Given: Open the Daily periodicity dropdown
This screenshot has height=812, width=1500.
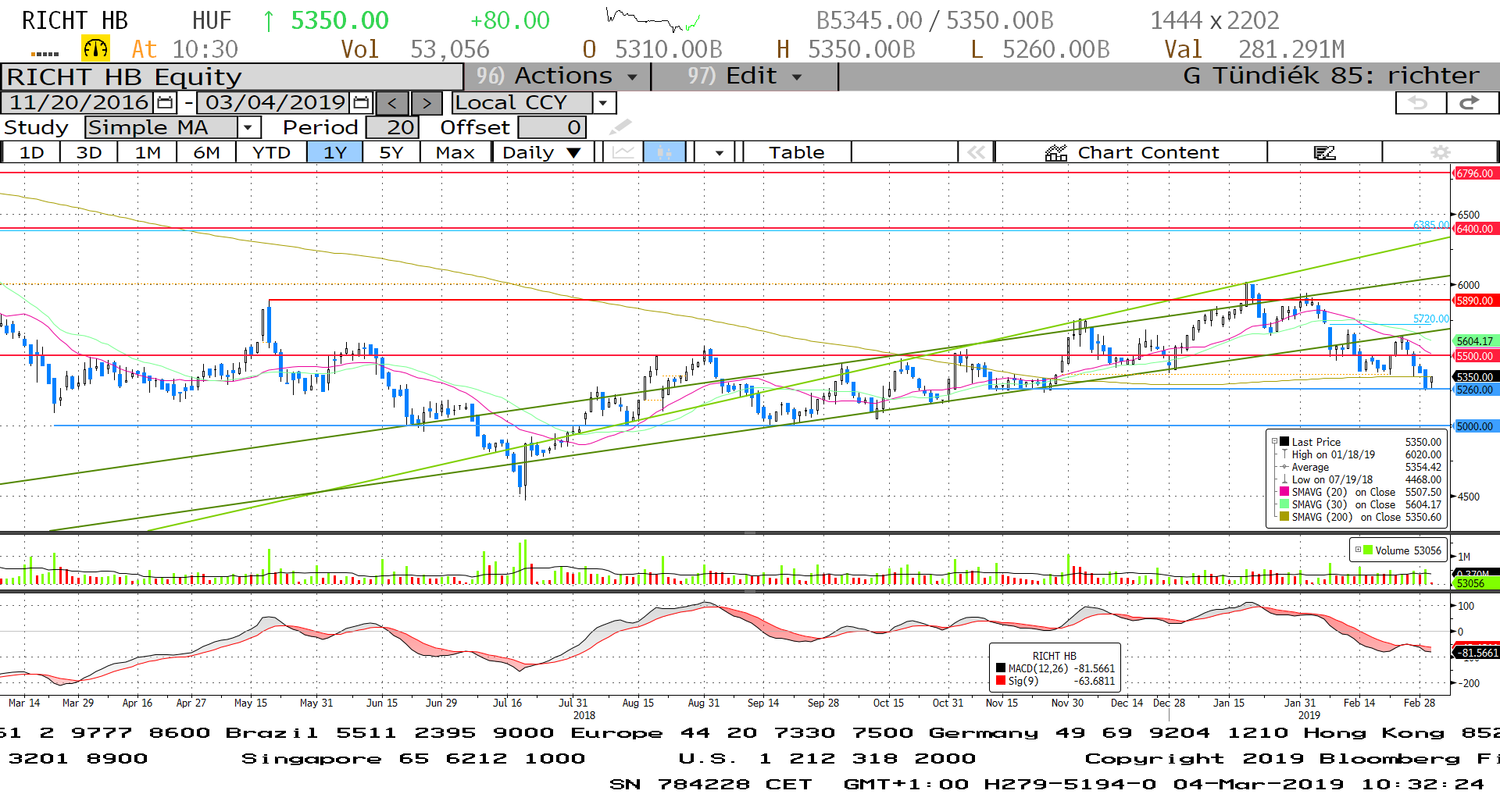Looking at the screenshot, I should pyautogui.click(x=543, y=152).
